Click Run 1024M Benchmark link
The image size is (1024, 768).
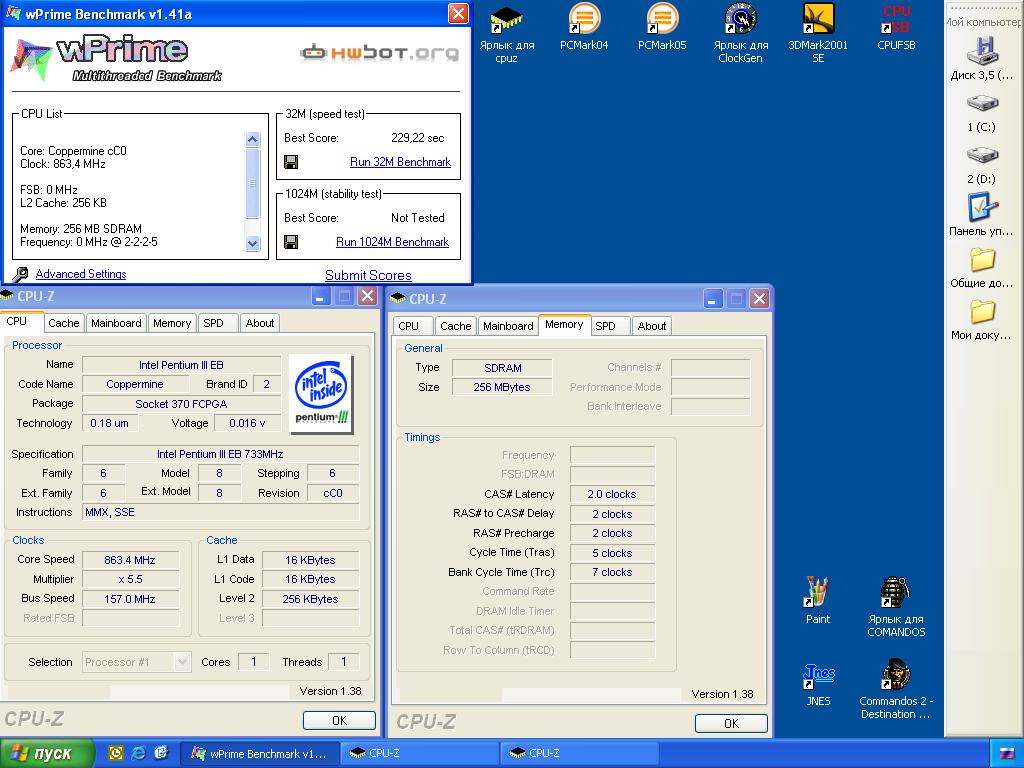pos(392,242)
